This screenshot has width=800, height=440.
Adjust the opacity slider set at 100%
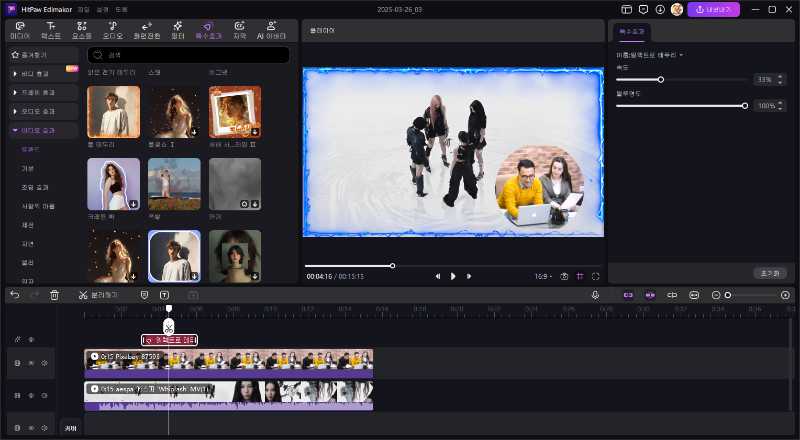click(x=745, y=106)
